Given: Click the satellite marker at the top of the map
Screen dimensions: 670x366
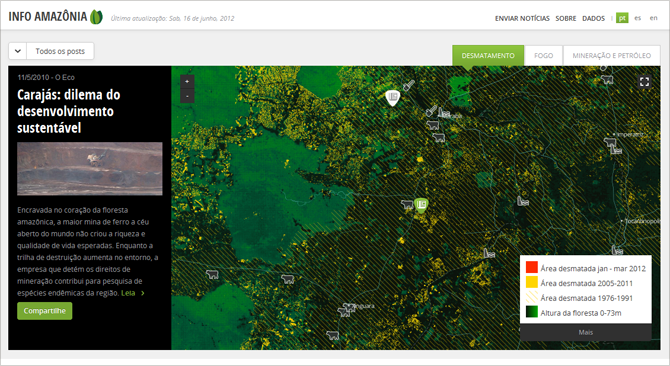Looking at the screenshot, I should (x=408, y=85).
